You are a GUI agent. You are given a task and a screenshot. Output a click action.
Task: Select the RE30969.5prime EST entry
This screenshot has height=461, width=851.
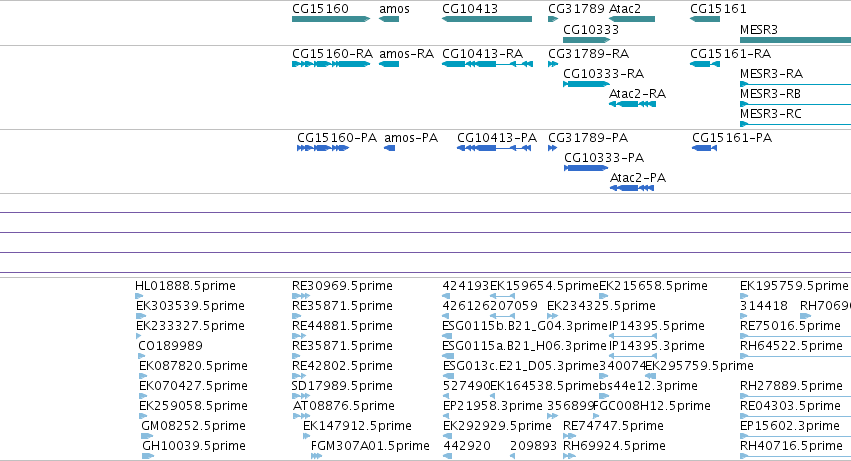tap(342, 286)
